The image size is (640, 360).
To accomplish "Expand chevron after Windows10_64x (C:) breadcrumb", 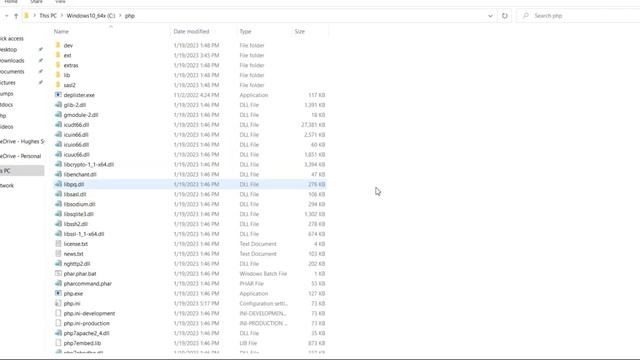I will click(x=120, y=16).
